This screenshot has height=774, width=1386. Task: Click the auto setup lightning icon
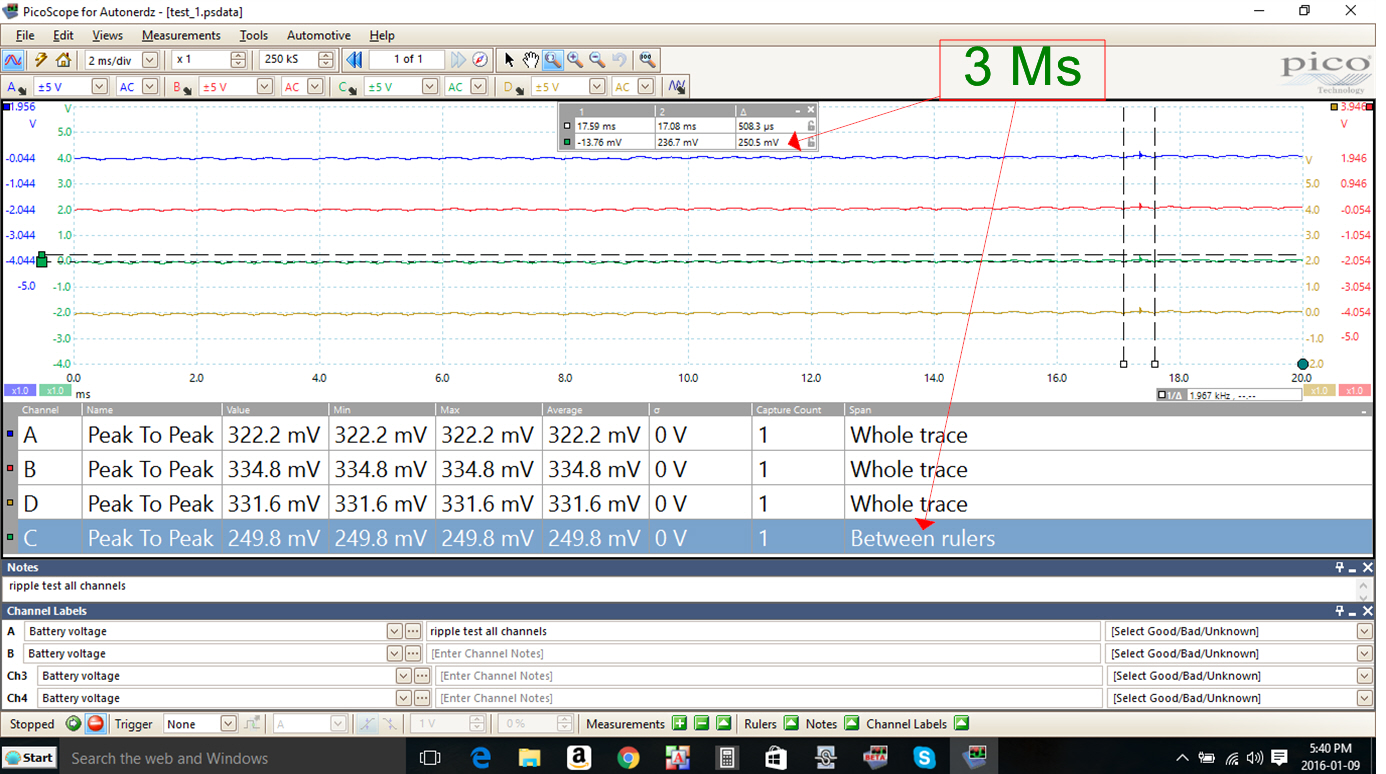41,60
